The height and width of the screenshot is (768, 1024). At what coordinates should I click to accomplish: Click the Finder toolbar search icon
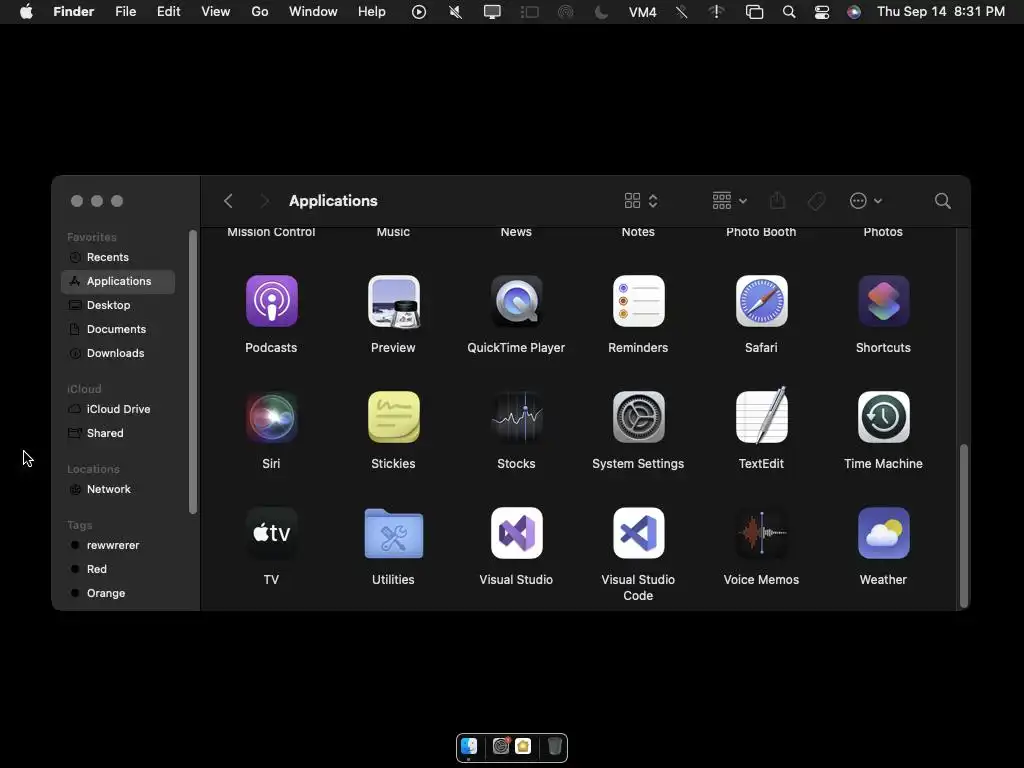pos(942,201)
